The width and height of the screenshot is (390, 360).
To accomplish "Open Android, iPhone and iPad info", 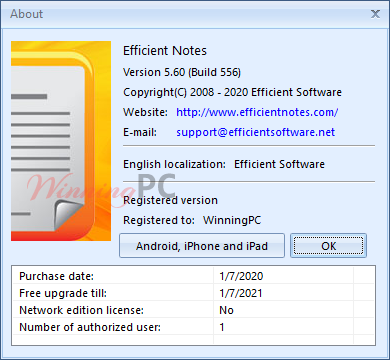I will tap(202, 246).
